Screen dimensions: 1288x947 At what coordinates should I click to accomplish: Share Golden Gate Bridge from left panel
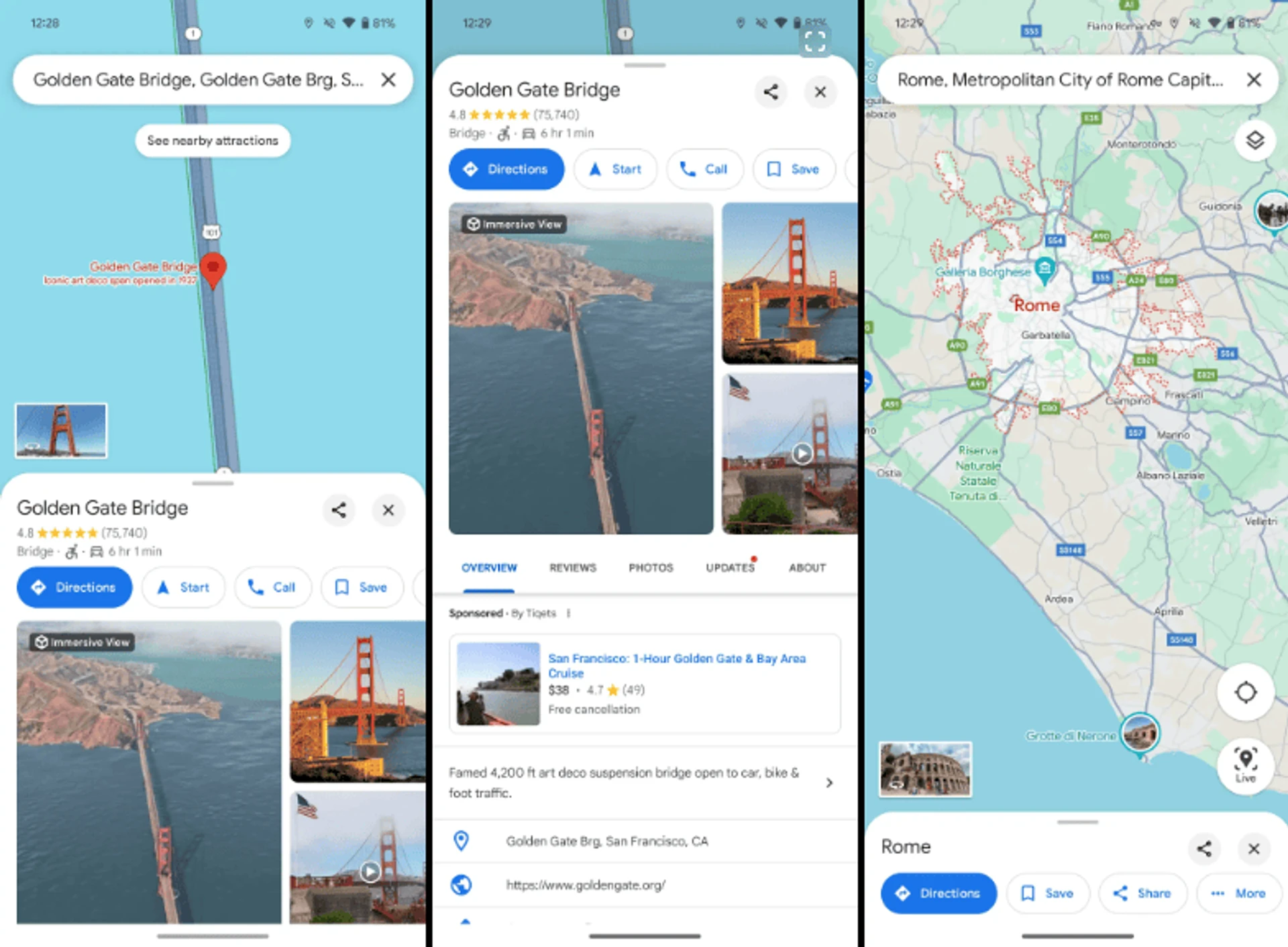339,510
